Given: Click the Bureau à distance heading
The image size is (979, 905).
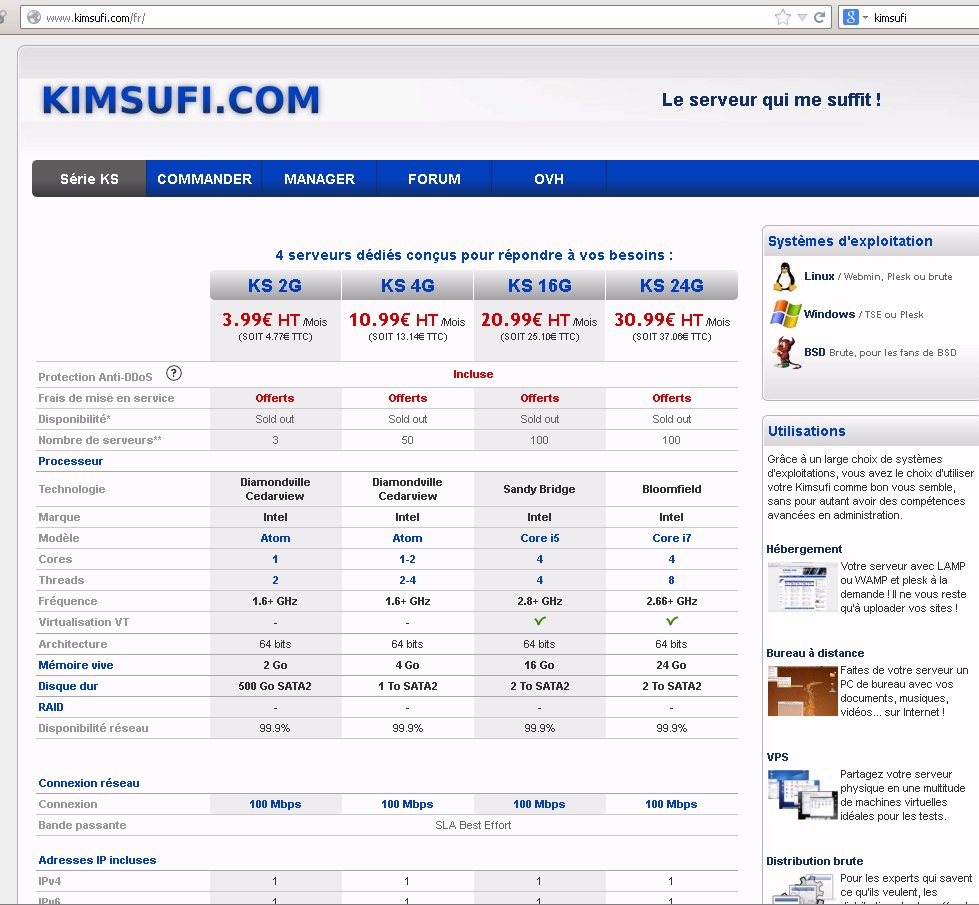Looking at the screenshot, I should pos(815,653).
